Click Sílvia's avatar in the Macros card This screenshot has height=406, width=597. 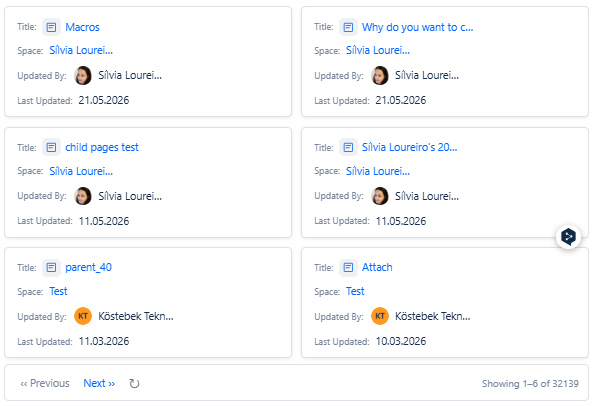tap(83, 75)
